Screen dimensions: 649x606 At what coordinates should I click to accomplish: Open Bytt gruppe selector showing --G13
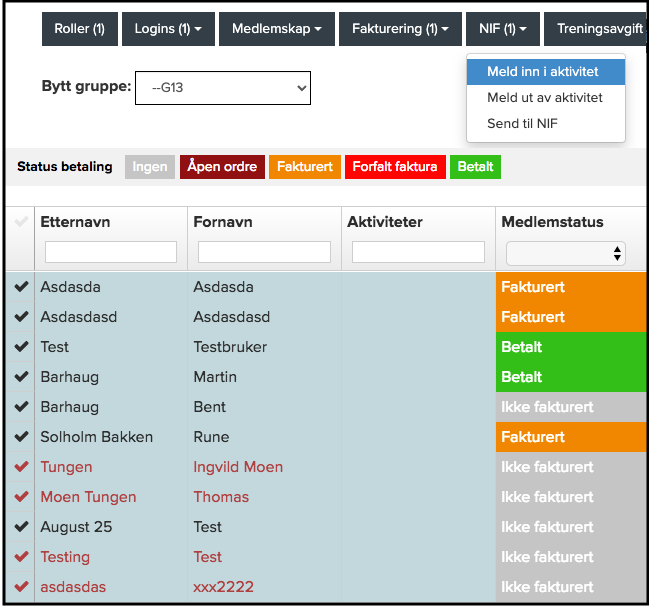[223, 88]
